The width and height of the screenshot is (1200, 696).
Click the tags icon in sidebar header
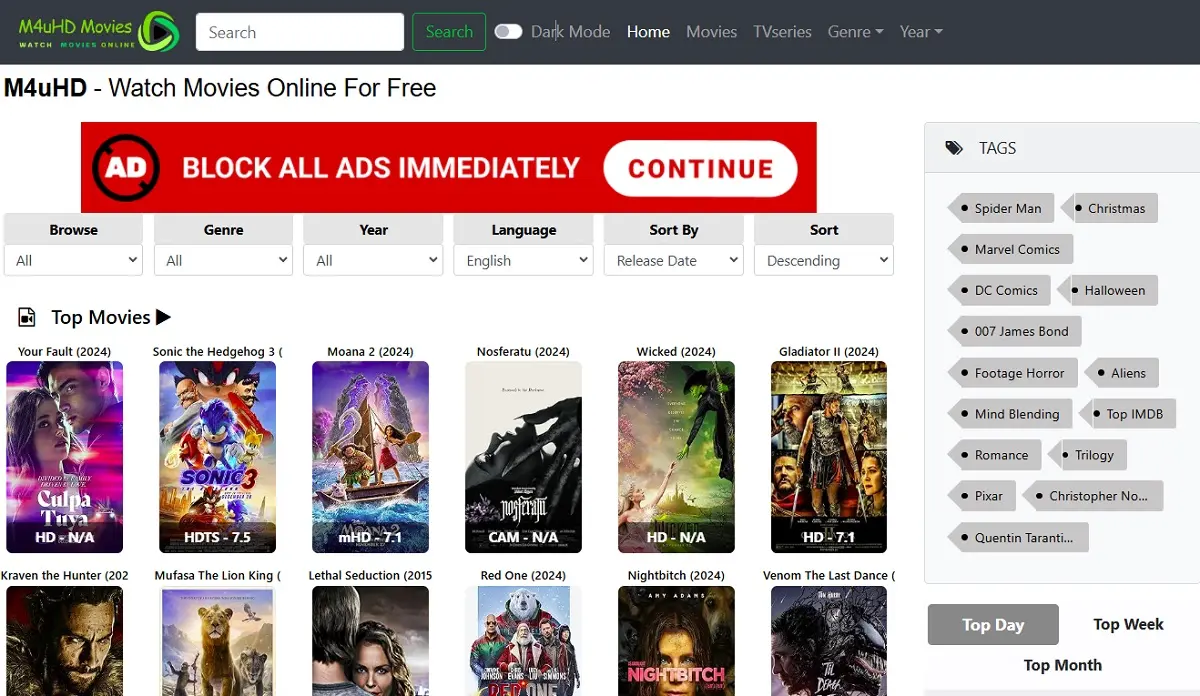(954, 148)
